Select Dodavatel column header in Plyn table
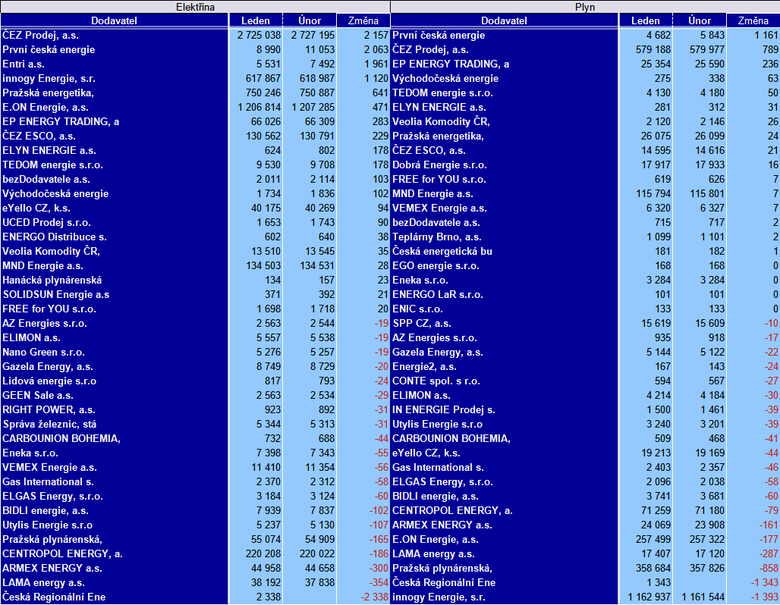Image resolution: width=780 pixels, height=605 pixels. pos(504,20)
